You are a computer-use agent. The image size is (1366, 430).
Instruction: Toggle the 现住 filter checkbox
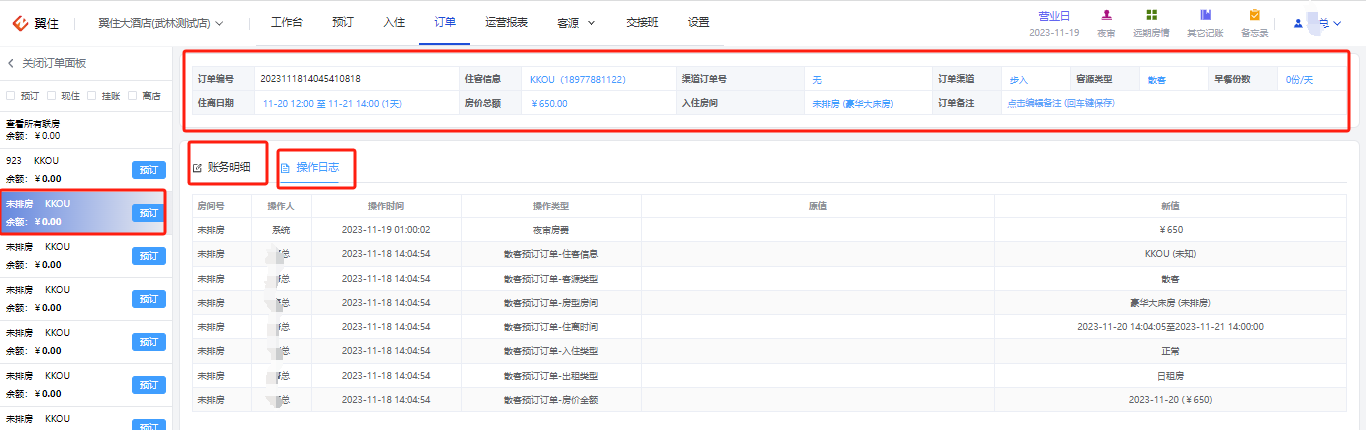(52, 96)
